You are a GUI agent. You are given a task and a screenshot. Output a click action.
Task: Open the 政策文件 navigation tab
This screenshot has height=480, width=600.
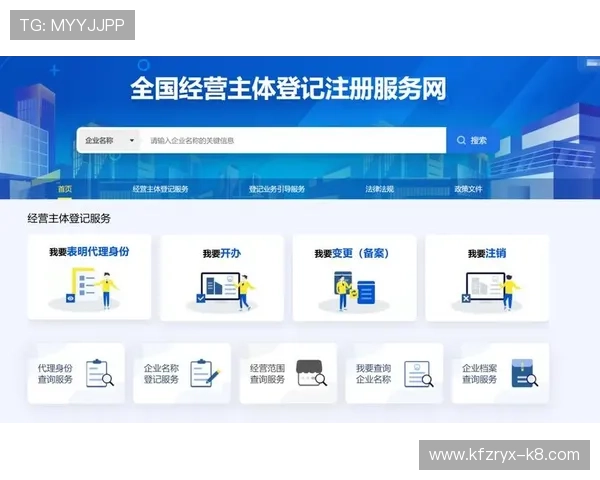(468, 189)
